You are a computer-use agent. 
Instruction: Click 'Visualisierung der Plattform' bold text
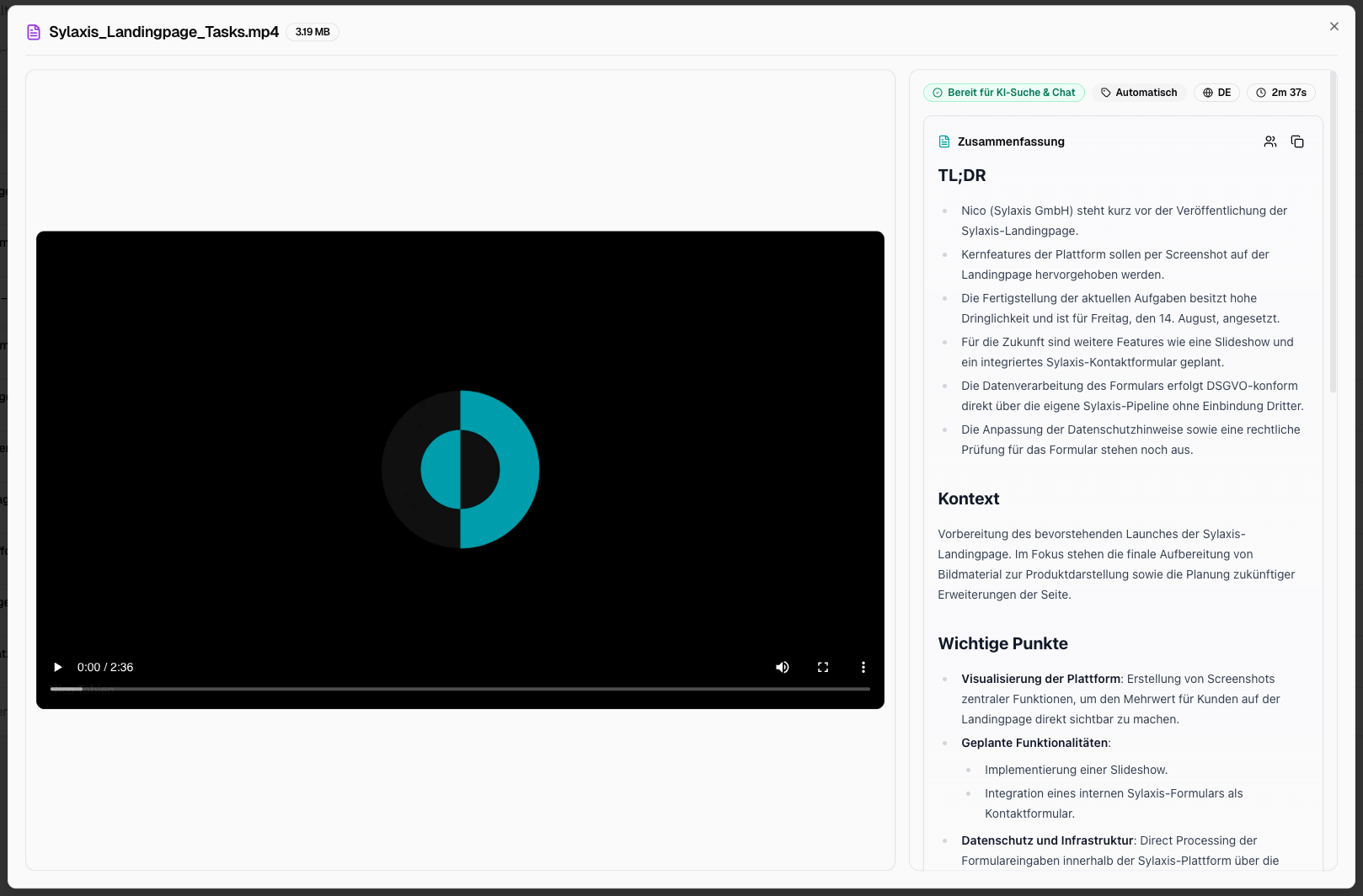tap(1040, 679)
